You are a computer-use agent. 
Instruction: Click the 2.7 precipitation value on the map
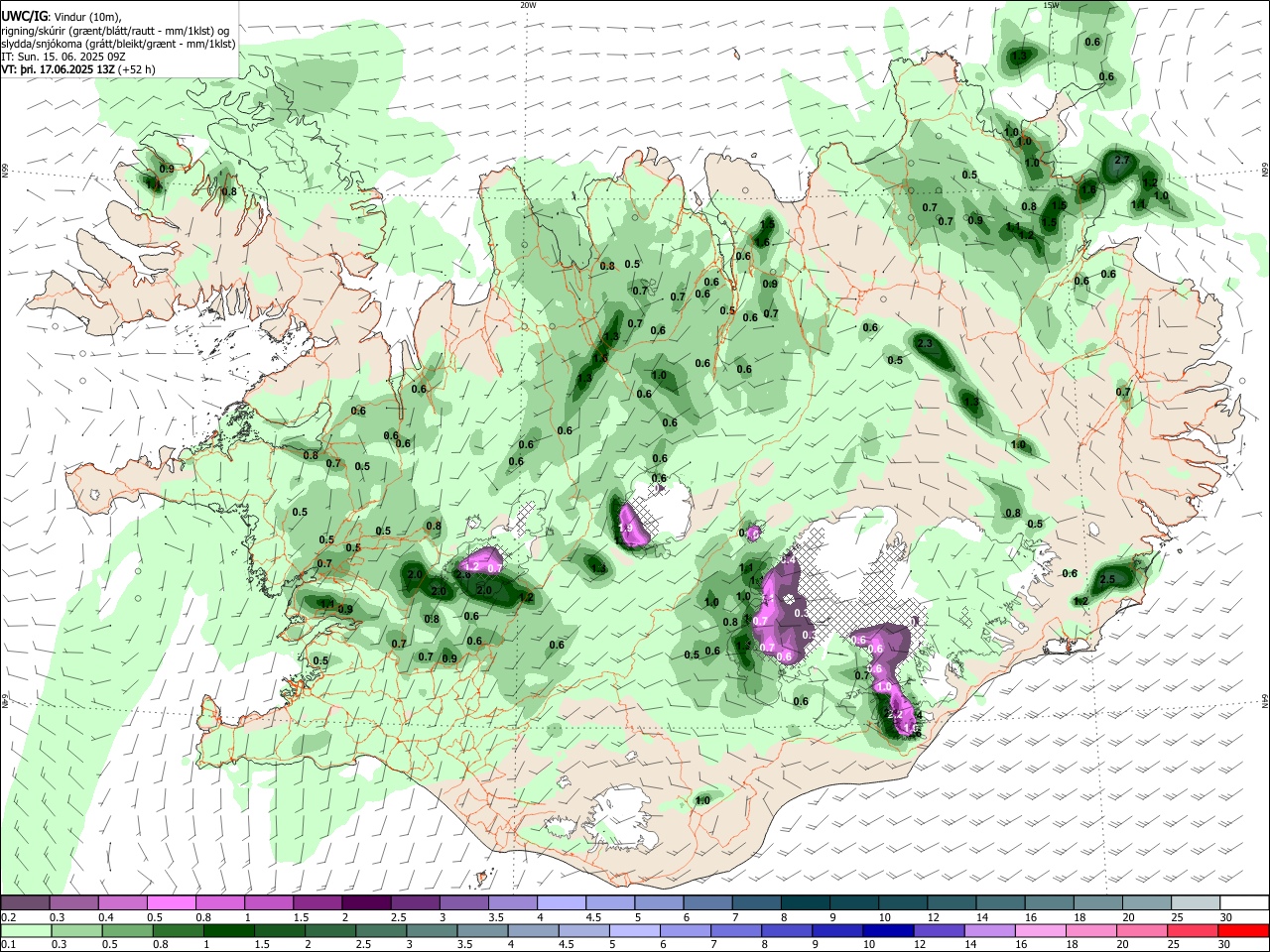(1122, 160)
